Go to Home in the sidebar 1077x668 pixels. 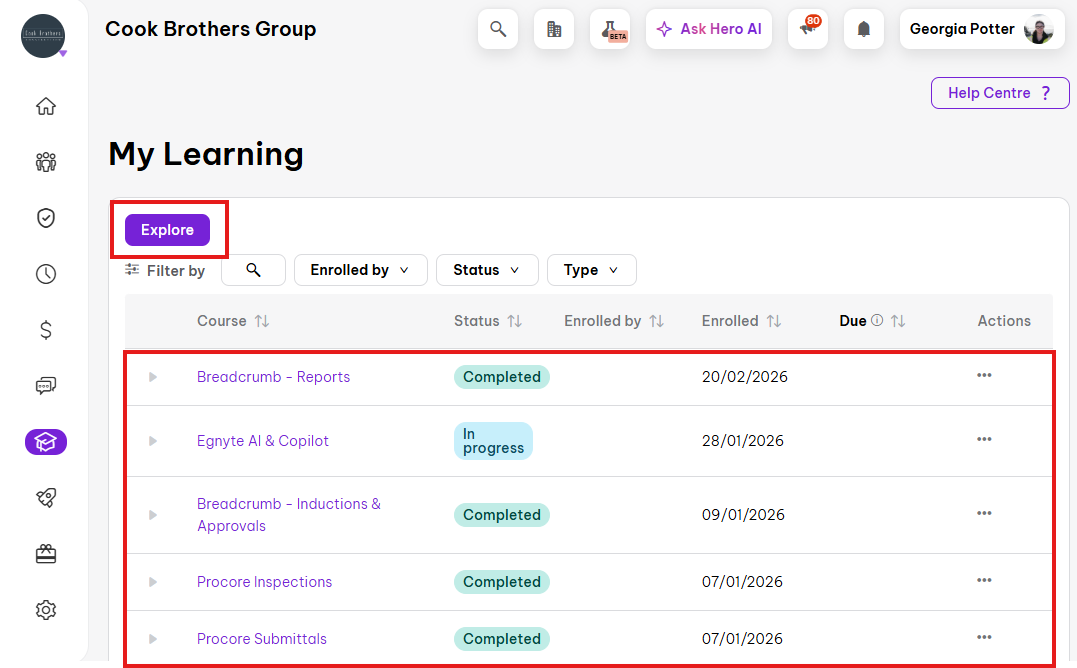[46, 106]
